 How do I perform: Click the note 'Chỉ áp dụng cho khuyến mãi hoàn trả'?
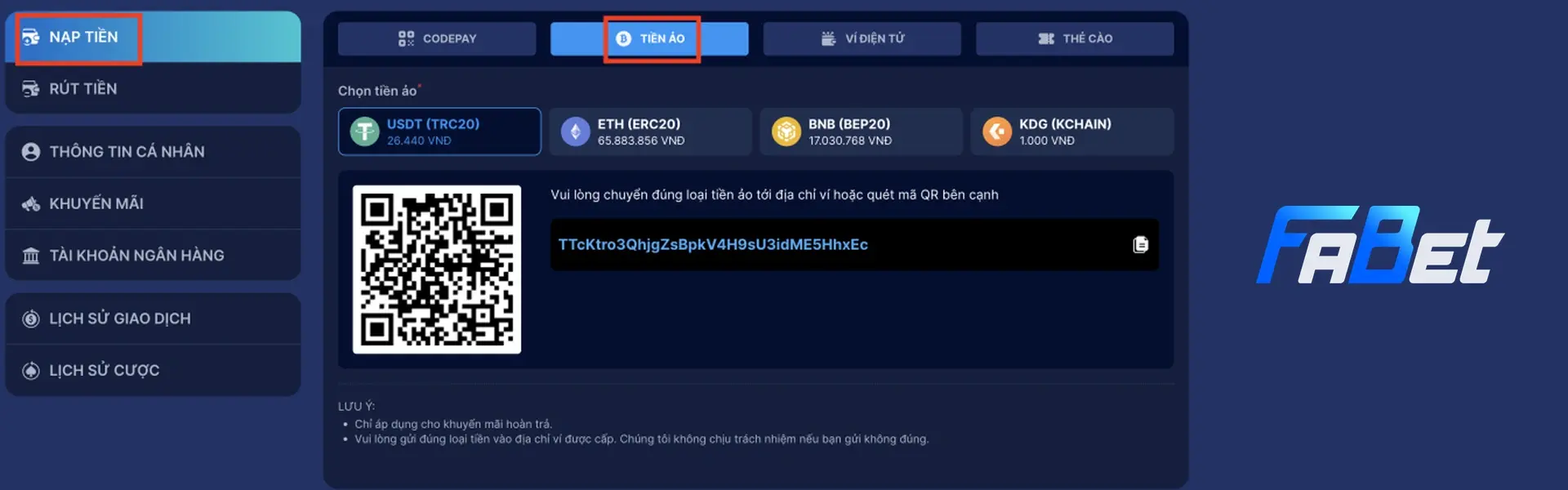[453, 424]
